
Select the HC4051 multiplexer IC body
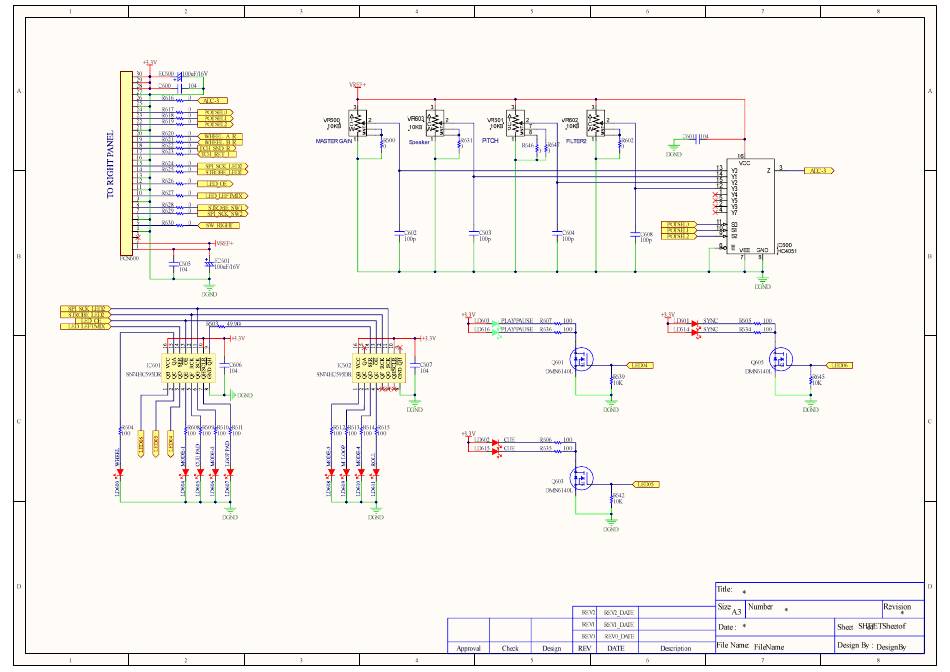pos(750,206)
